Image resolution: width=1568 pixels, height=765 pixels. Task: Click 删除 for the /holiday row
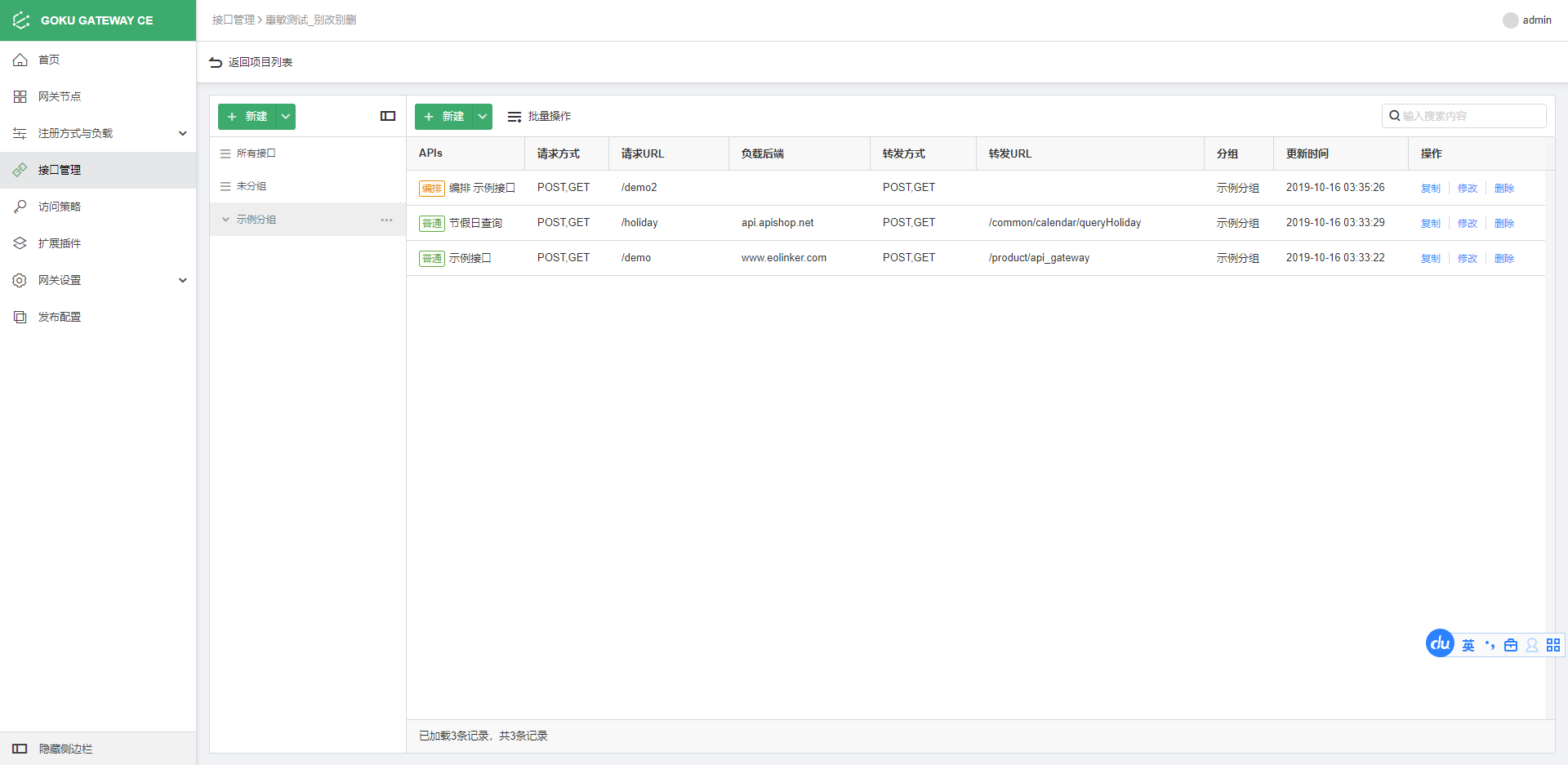click(x=1504, y=224)
